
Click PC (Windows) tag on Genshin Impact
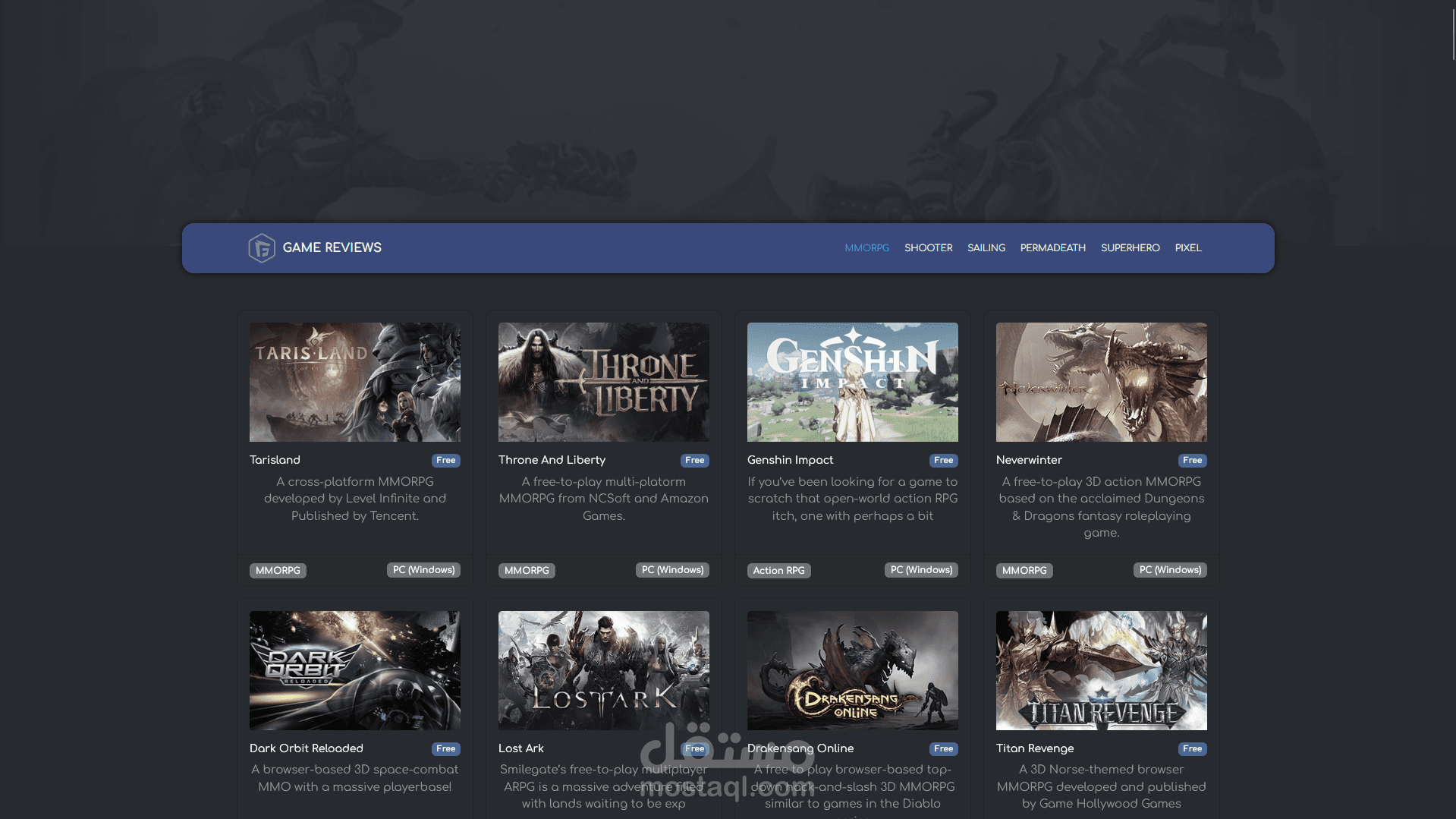(x=921, y=570)
